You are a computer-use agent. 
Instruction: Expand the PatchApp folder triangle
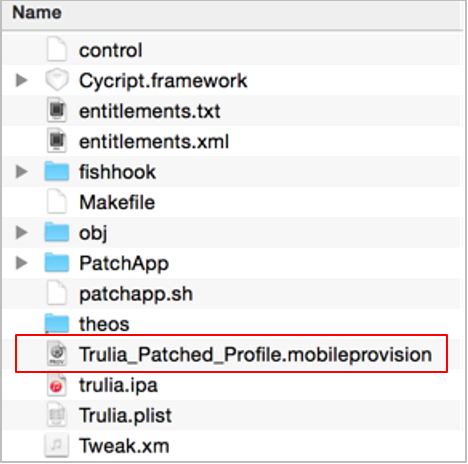(22, 263)
